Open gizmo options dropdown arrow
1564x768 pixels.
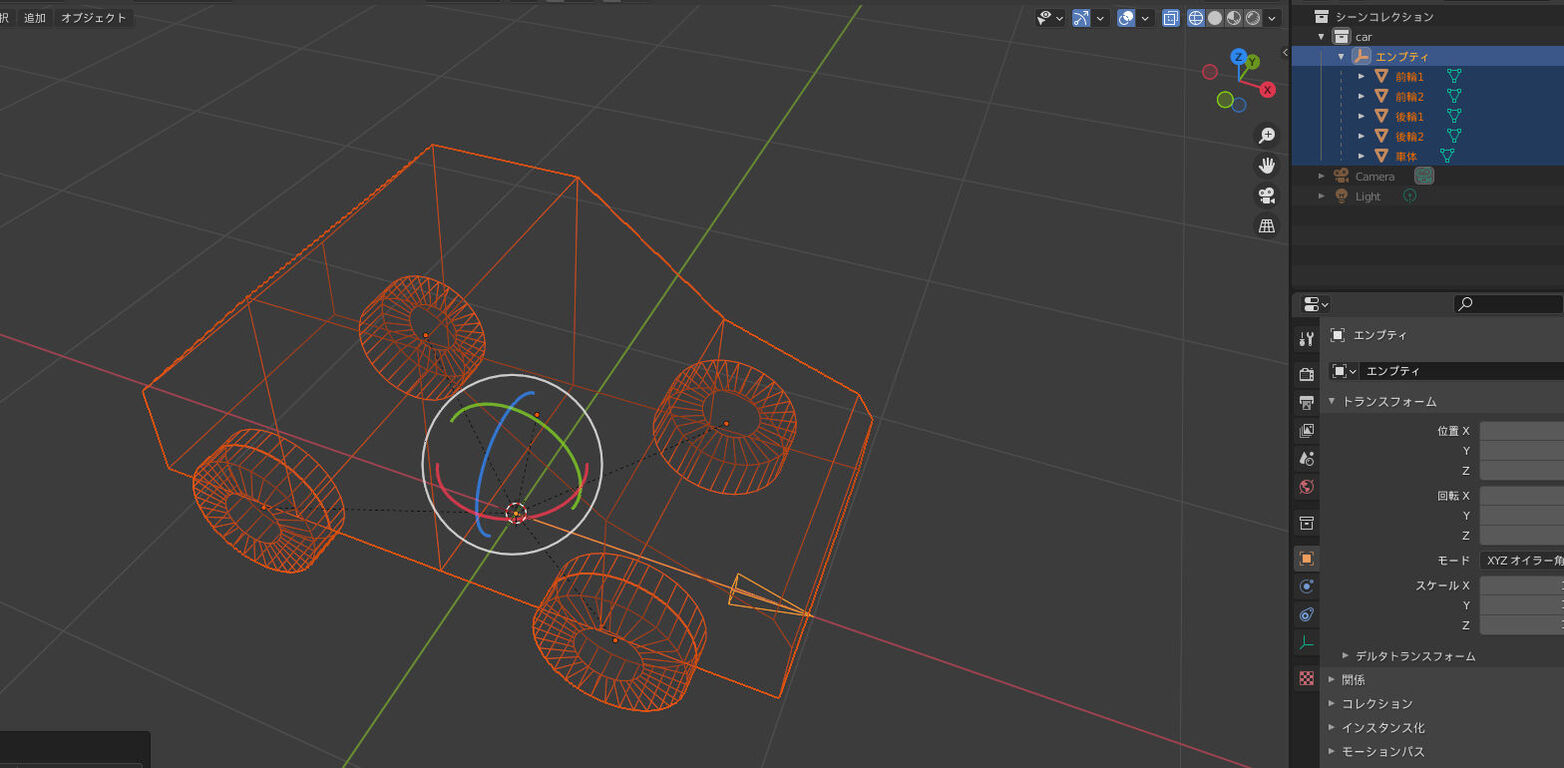click(x=1101, y=18)
